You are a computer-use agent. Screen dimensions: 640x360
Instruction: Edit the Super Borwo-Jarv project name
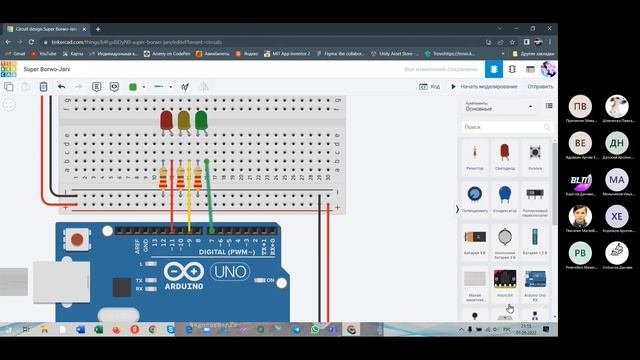[47, 69]
